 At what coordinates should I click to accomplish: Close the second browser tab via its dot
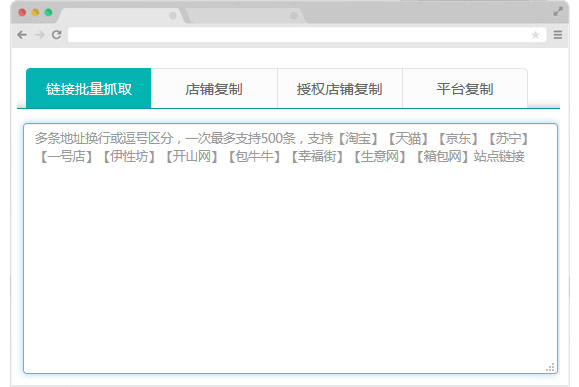(294, 16)
